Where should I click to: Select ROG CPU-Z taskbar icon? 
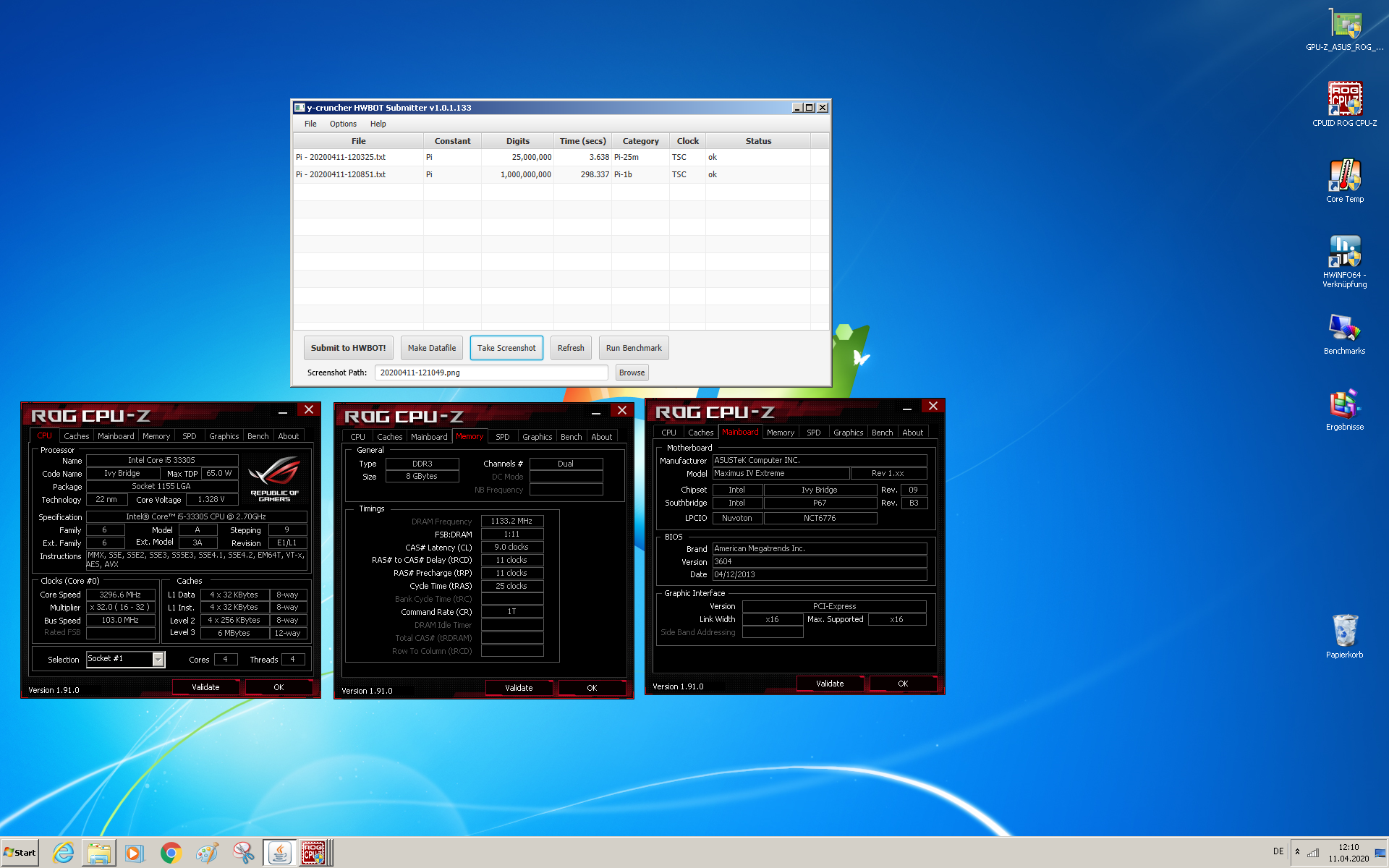(x=315, y=854)
